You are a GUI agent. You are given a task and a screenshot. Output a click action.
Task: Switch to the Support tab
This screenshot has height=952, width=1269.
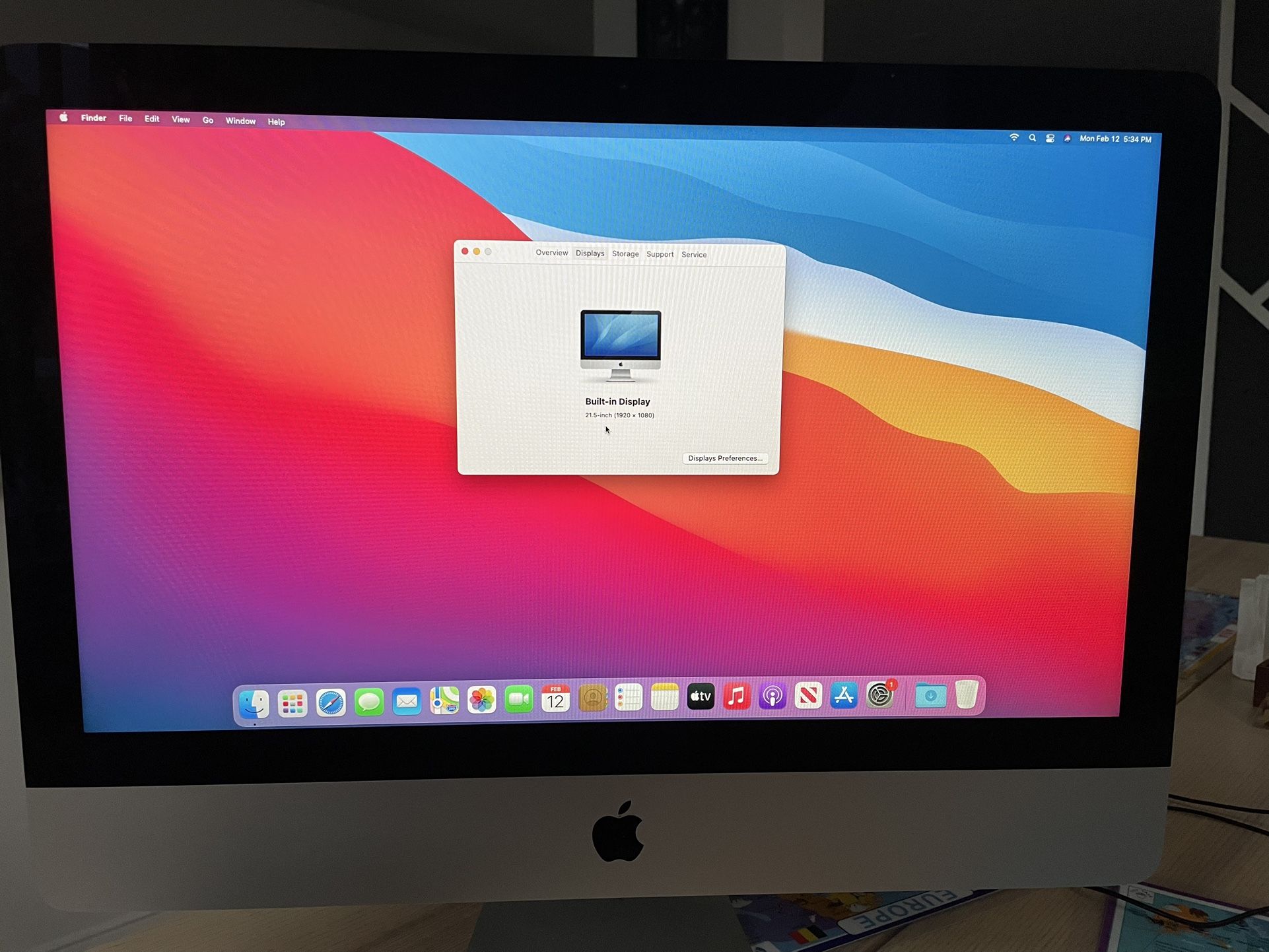(x=660, y=254)
